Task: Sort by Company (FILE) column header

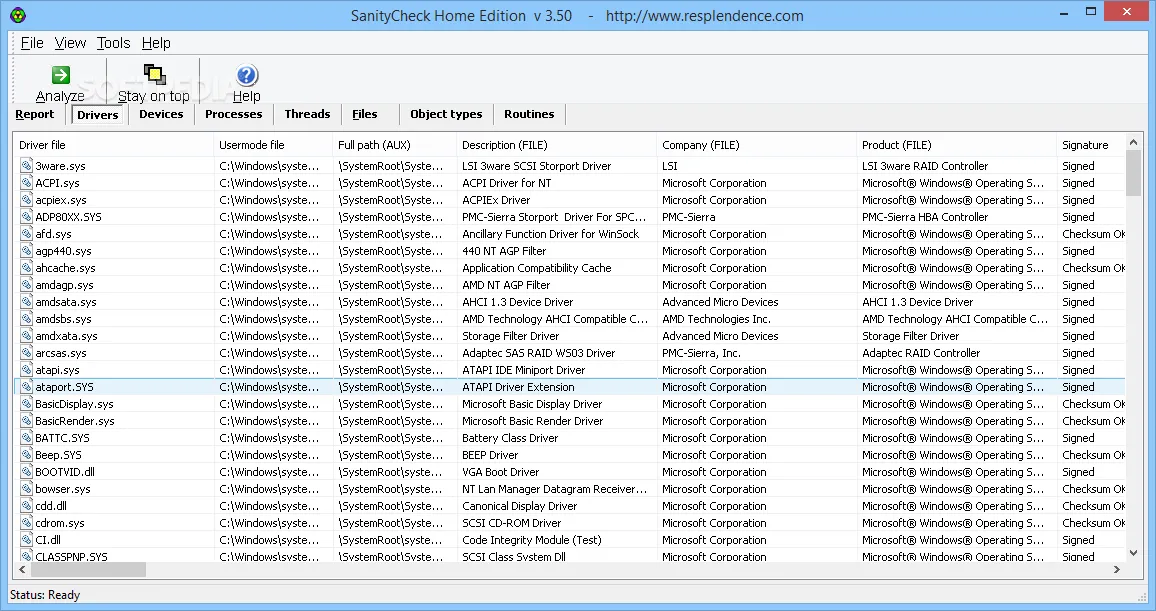Action: 756,145
